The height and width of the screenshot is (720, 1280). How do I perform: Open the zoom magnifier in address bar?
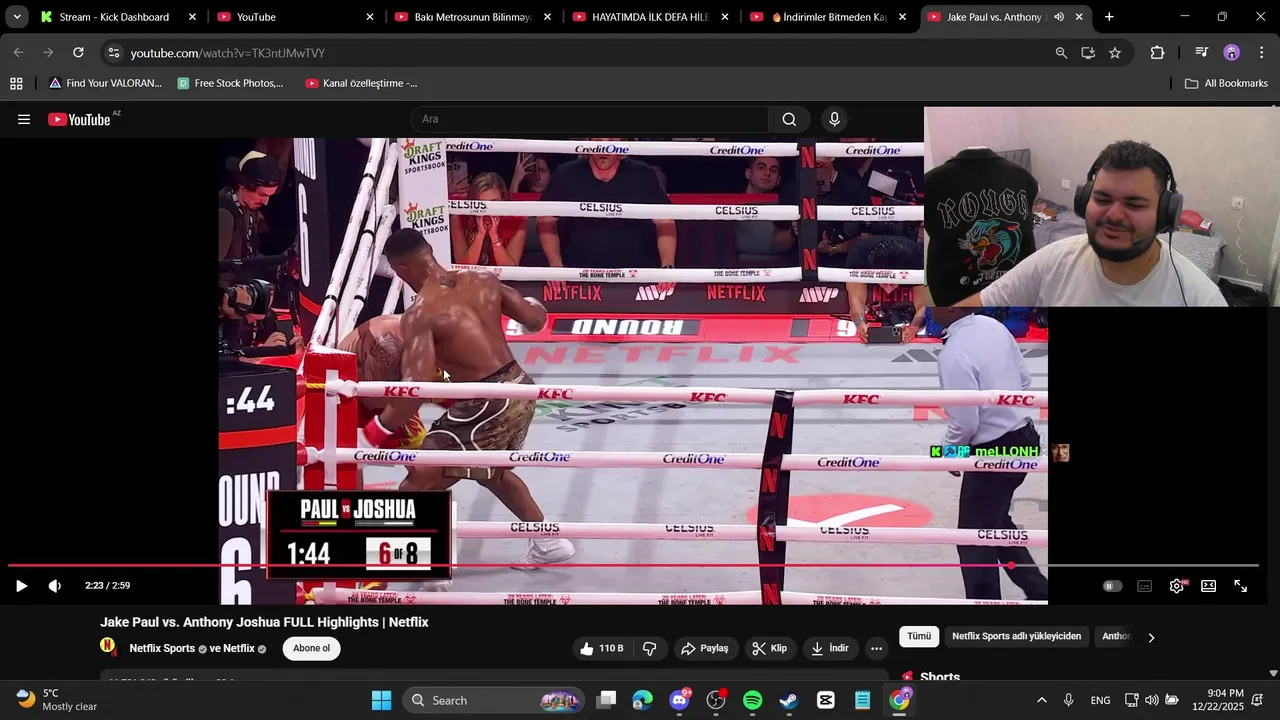click(1060, 53)
